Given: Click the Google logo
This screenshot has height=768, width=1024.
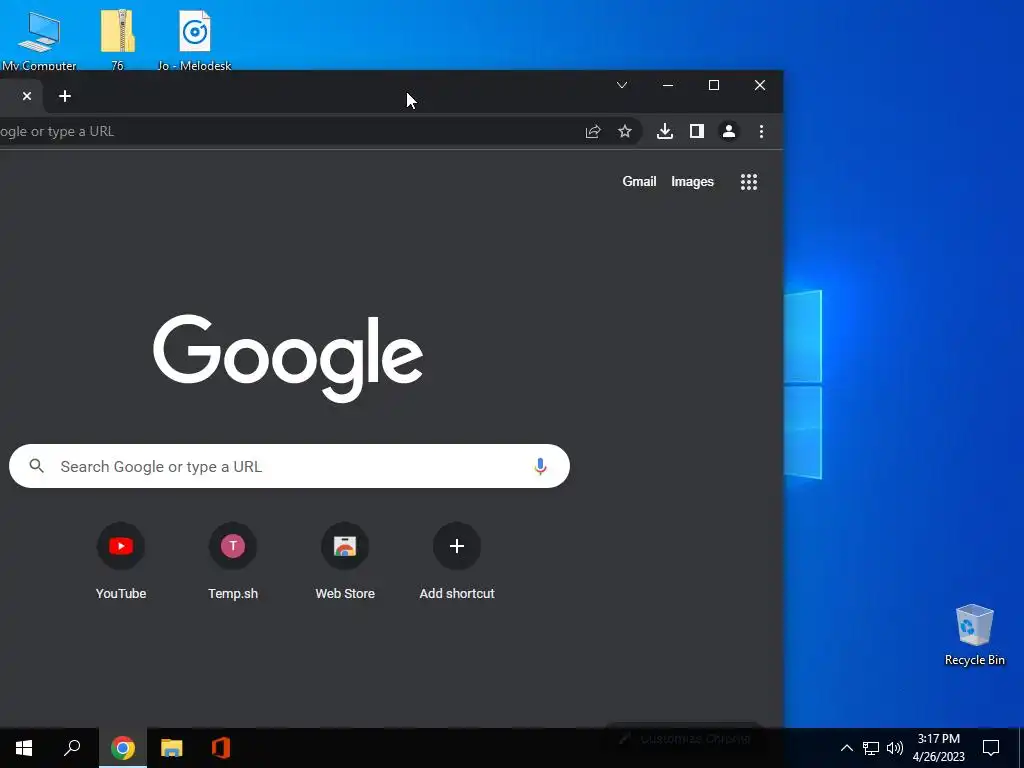Looking at the screenshot, I should 288,358.
